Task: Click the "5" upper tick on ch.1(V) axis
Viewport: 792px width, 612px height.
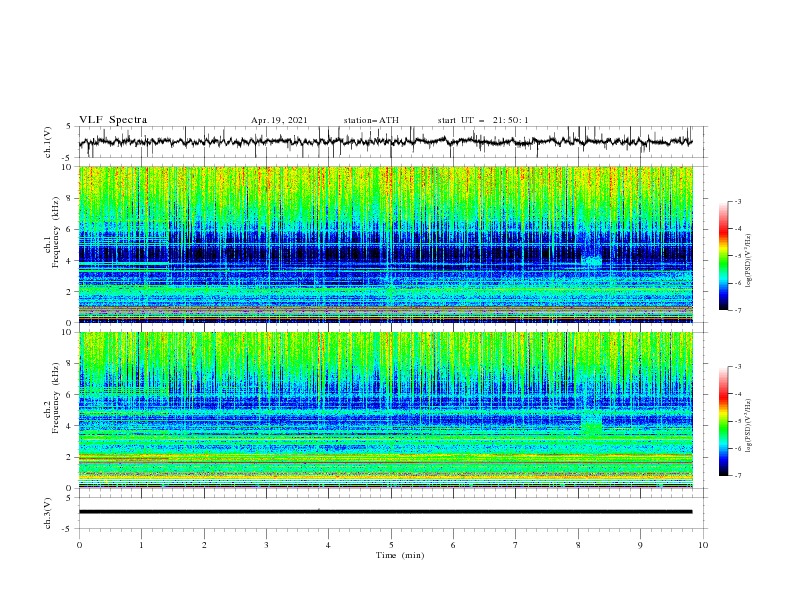Action: click(69, 127)
